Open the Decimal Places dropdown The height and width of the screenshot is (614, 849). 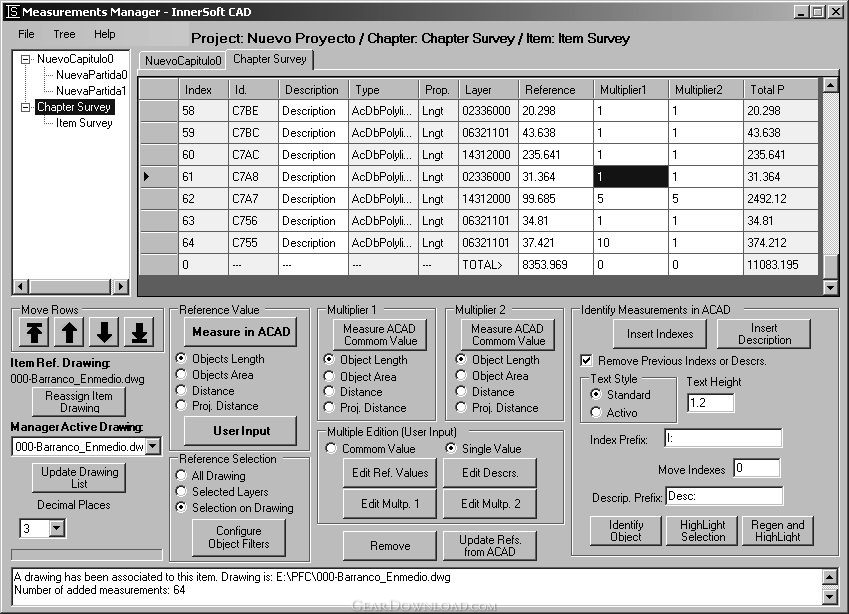pyautogui.click(x=57, y=528)
